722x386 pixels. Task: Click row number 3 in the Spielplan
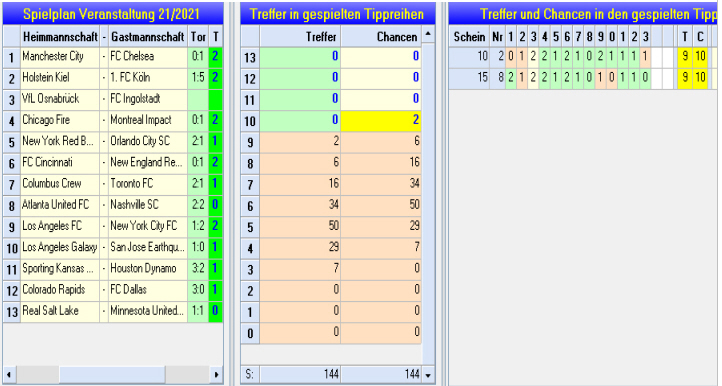coord(12,100)
